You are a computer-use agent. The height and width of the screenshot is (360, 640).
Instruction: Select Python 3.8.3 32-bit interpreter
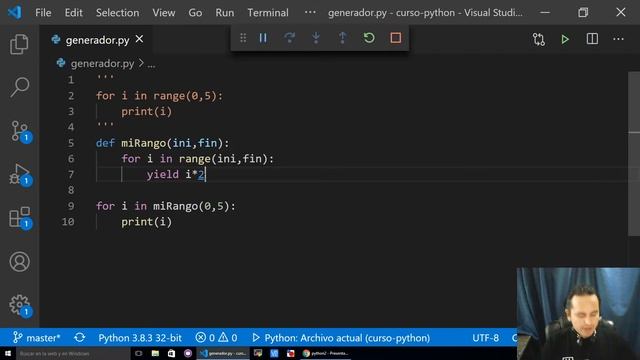[140, 338]
